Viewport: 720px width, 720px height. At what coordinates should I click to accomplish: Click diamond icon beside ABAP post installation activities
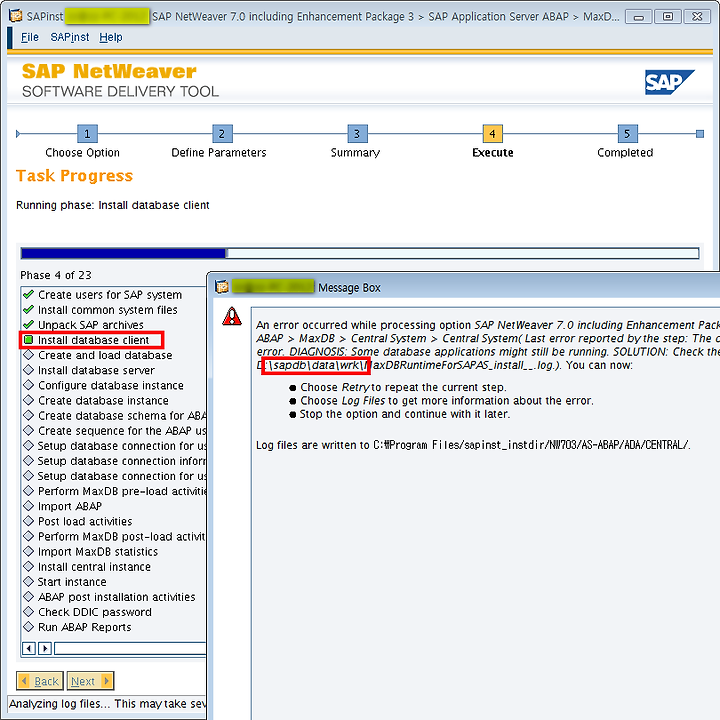pyautogui.click(x=28, y=596)
